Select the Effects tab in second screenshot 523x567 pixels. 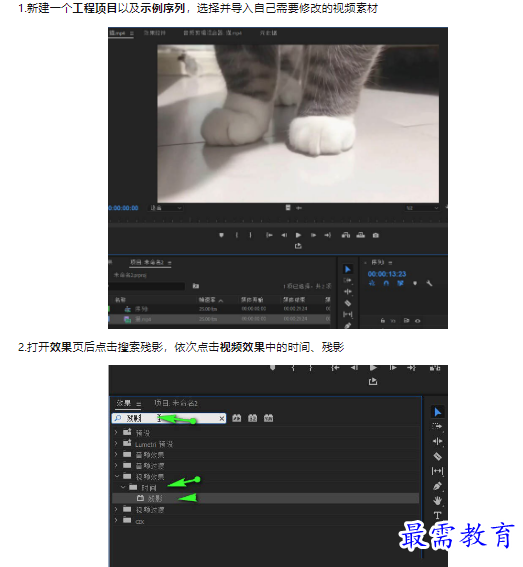click(x=124, y=403)
